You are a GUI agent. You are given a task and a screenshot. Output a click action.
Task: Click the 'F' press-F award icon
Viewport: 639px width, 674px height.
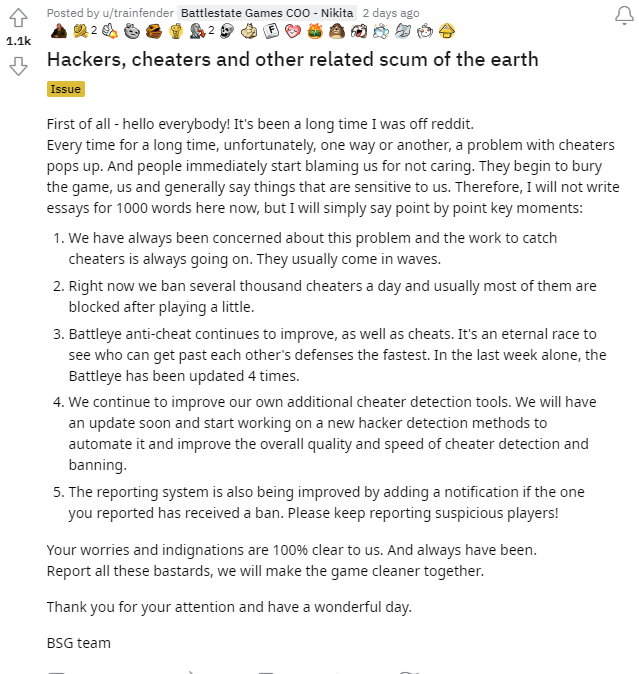click(269, 31)
